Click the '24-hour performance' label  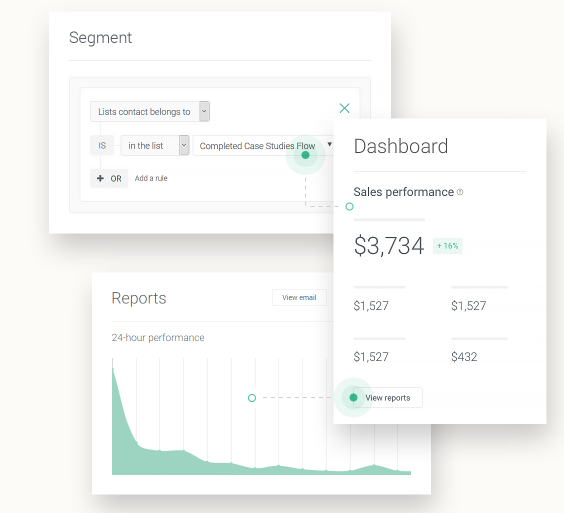[158, 337]
